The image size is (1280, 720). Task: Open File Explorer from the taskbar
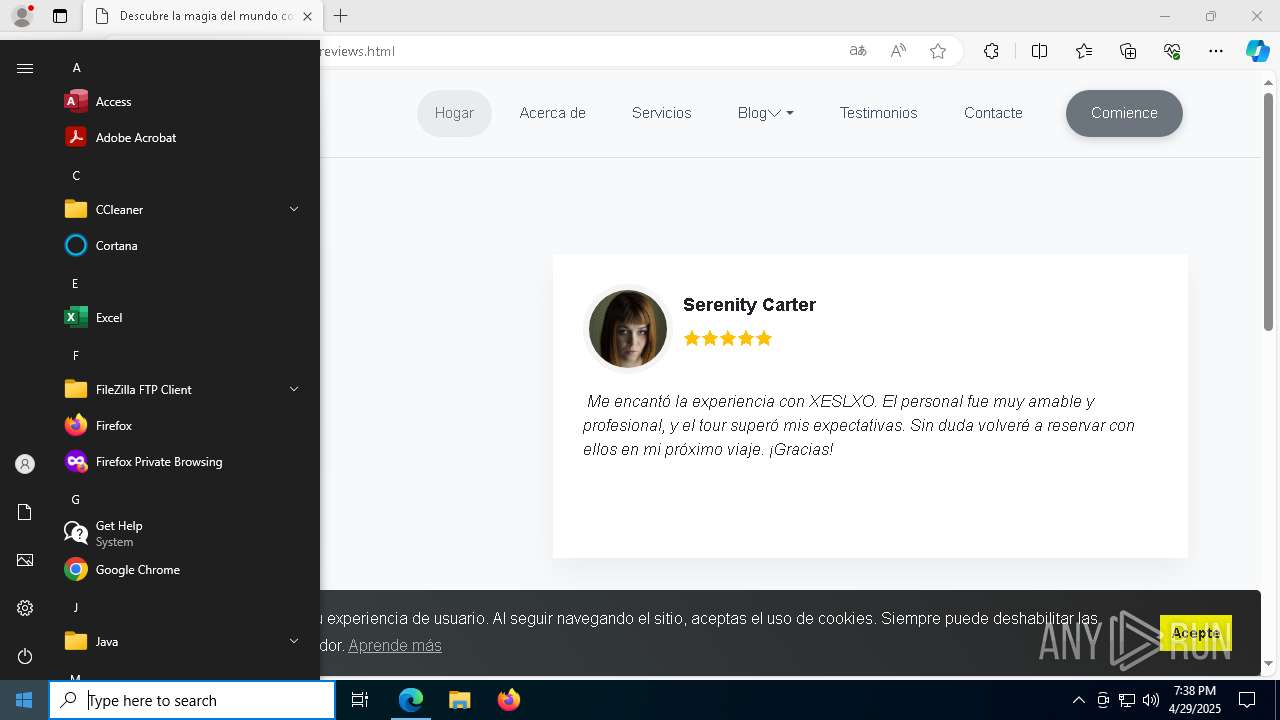click(x=459, y=700)
